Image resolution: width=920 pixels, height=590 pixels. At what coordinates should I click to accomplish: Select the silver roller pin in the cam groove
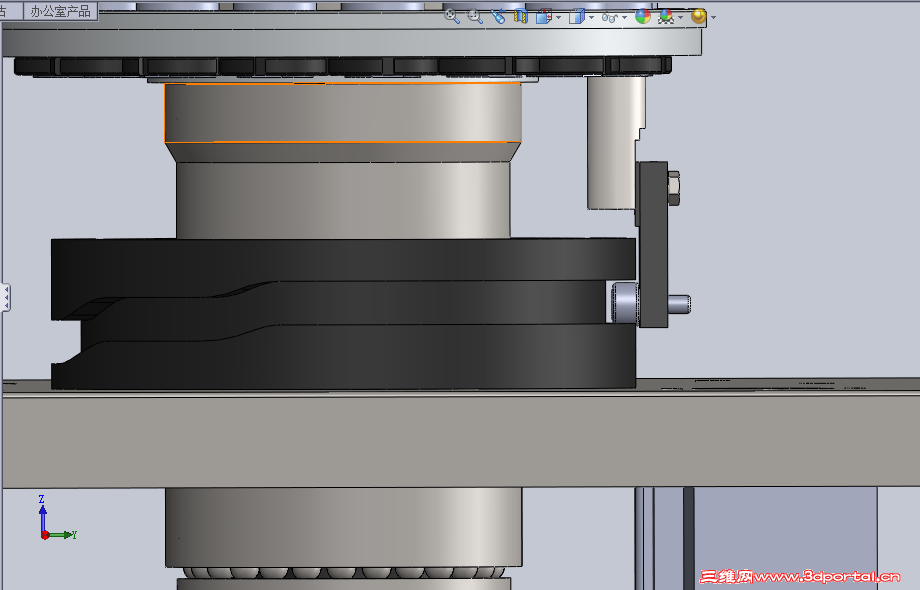click(x=624, y=302)
